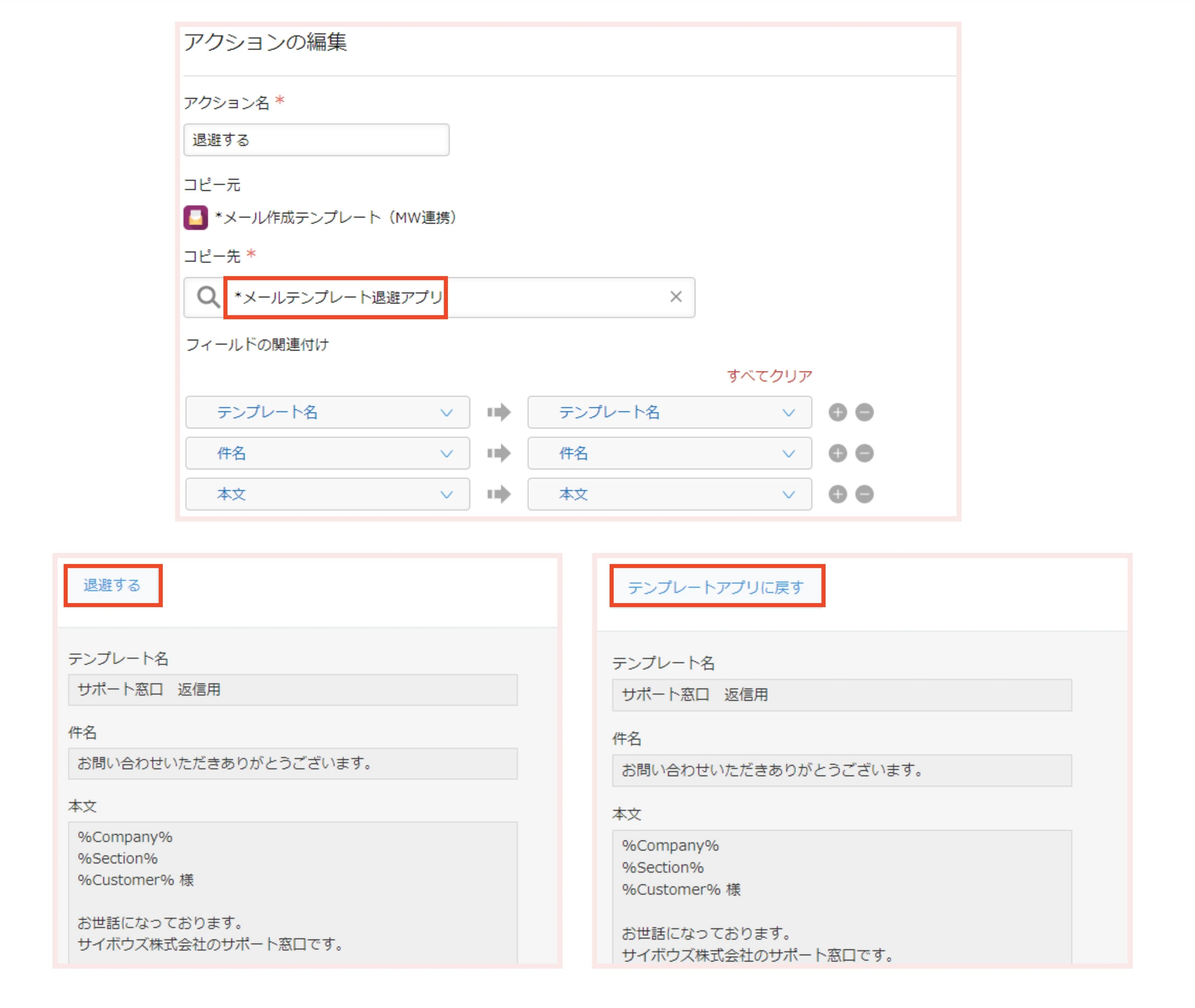Open source 件名 field dropdown
Image resolution: width=1195 pixels, height=1008 pixels.
327,453
